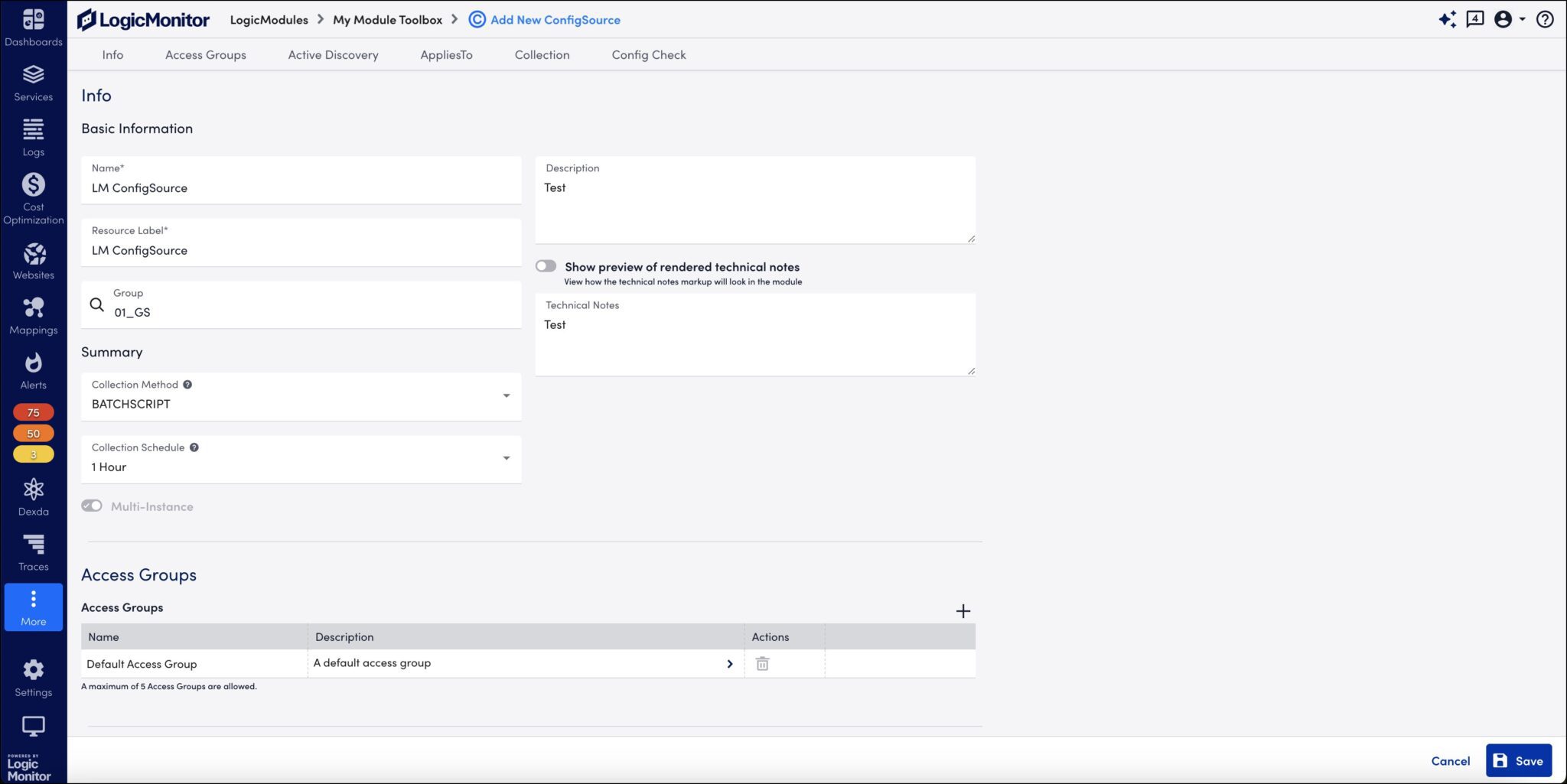Click the Cancel button
The image size is (1567, 784).
1451,761
